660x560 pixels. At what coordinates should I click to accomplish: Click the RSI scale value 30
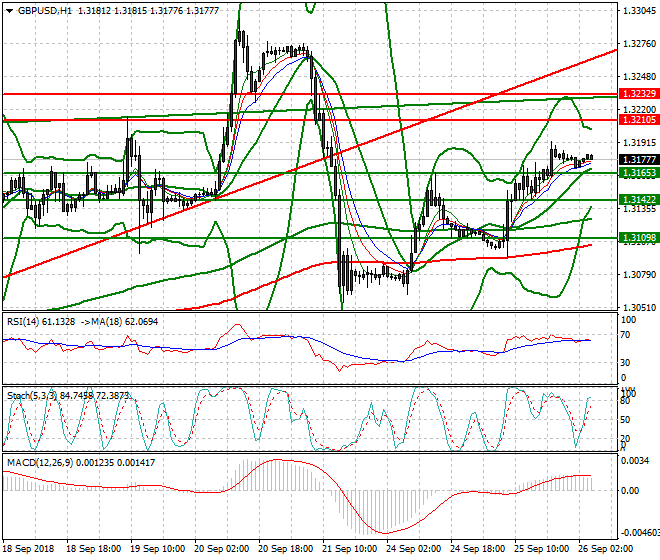[626, 363]
